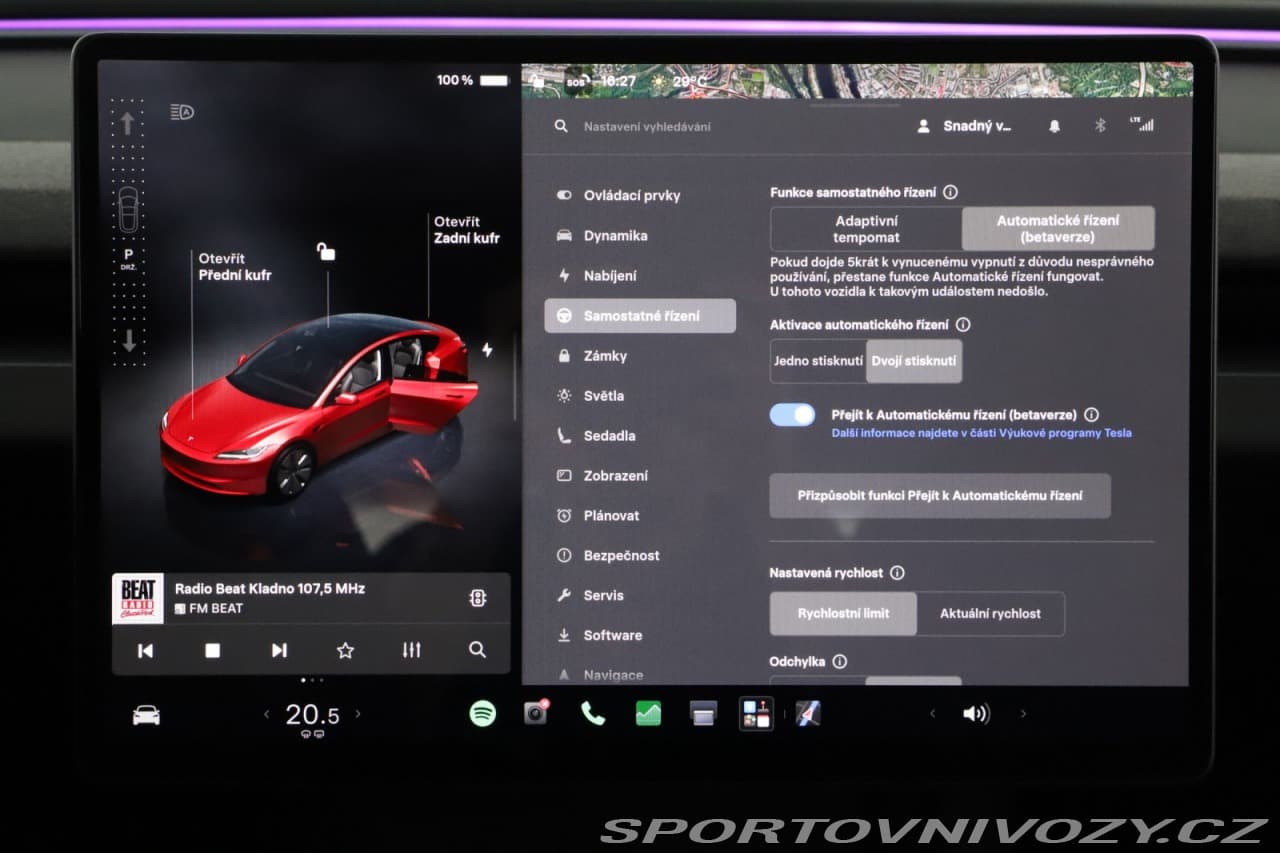Viewport: 1280px width, 853px height.
Task: Open driver profile Snadný v... menu
Action: tap(964, 126)
